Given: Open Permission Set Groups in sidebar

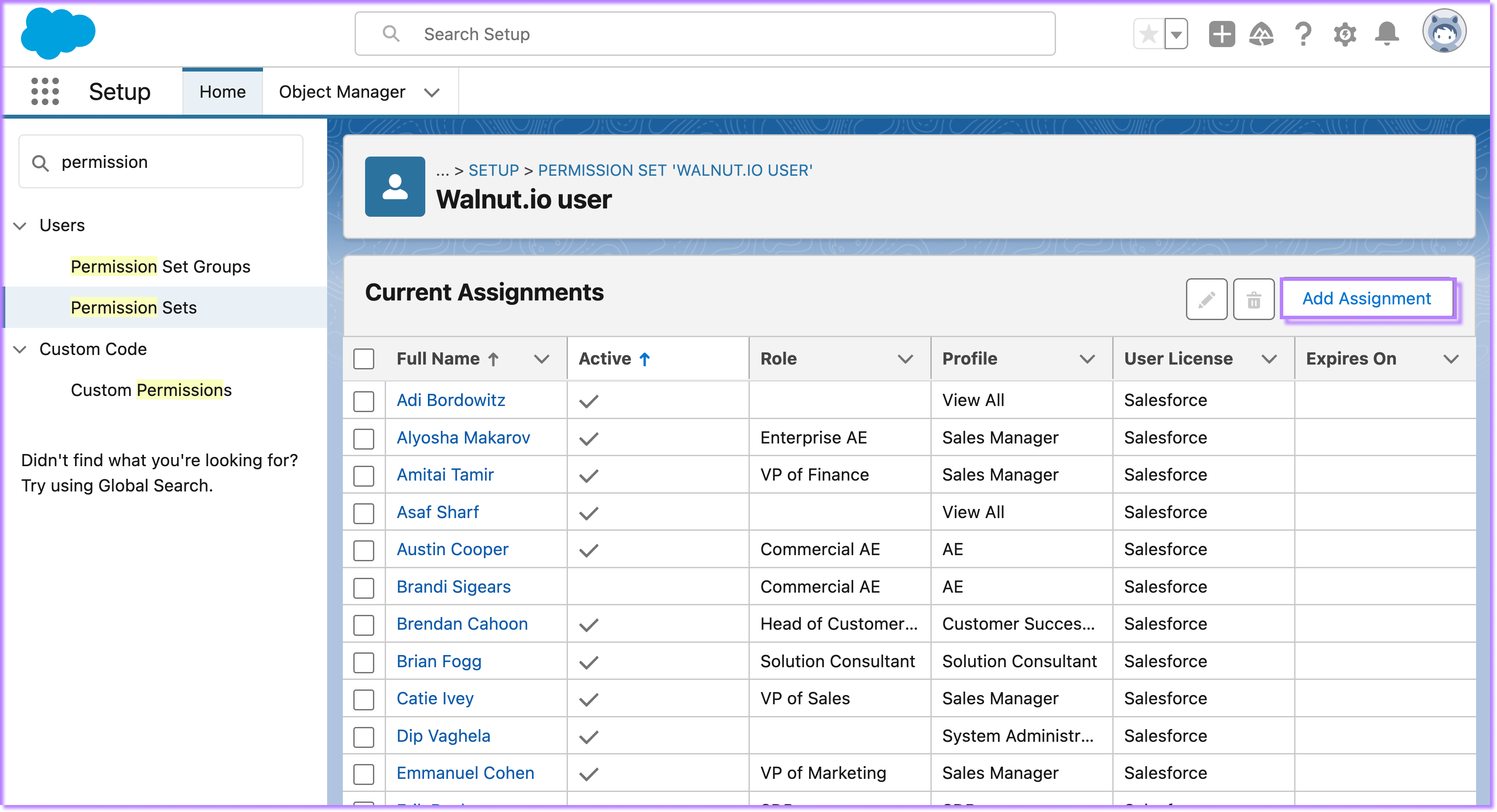Looking at the screenshot, I should pos(161,266).
